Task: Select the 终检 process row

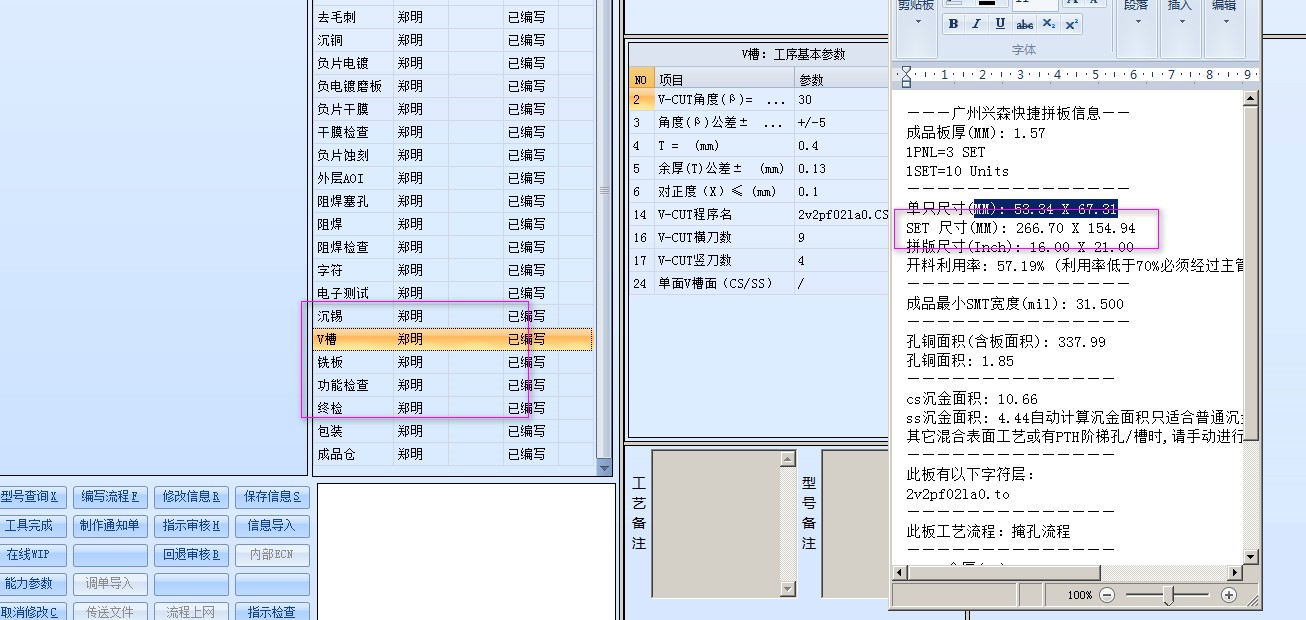Action: pyautogui.click(x=453, y=408)
